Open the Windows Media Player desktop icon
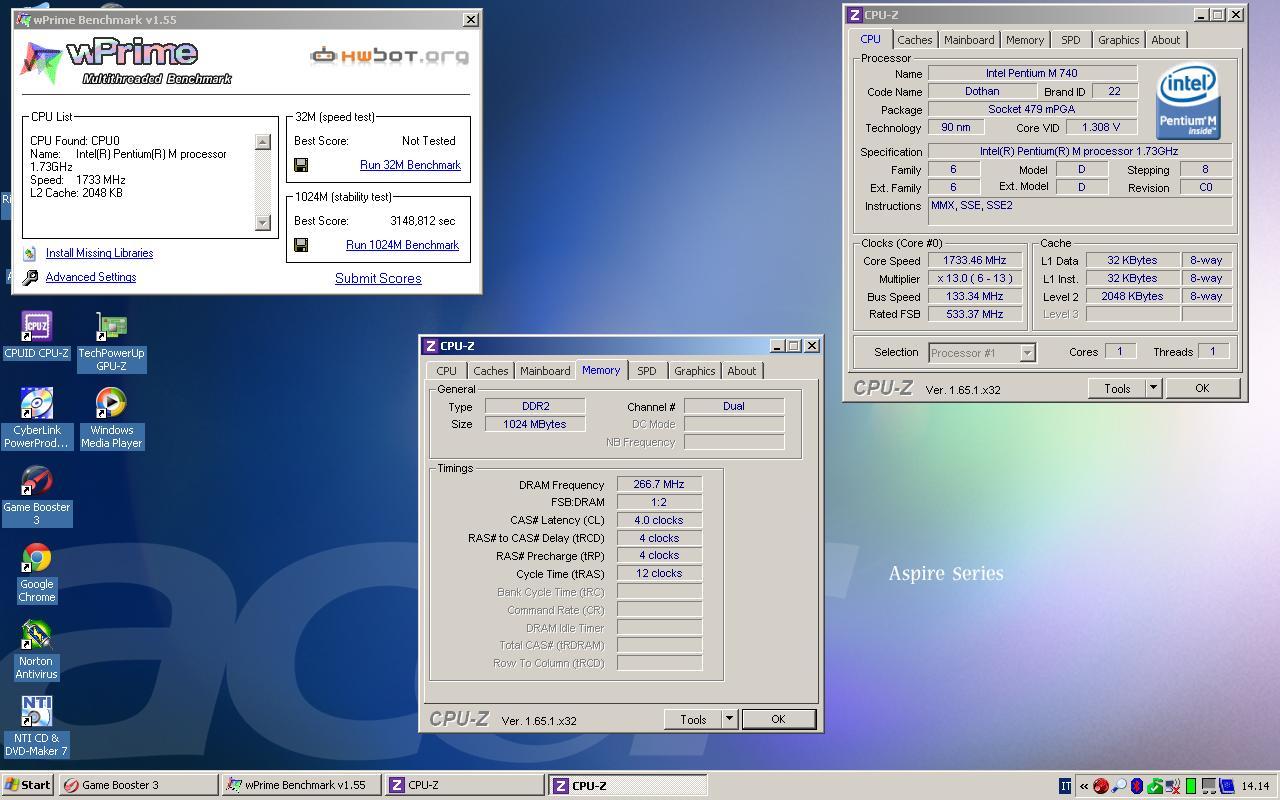Image resolution: width=1280 pixels, height=800 pixels. point(111,418)
